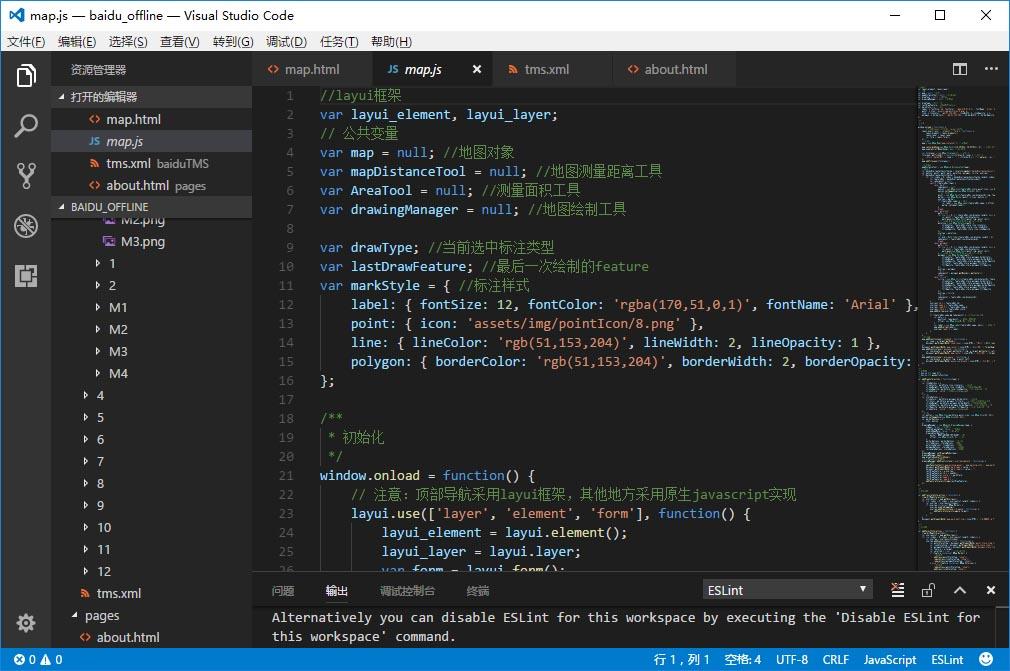Expand folder M4 in explorer

(x=97, y=373)
